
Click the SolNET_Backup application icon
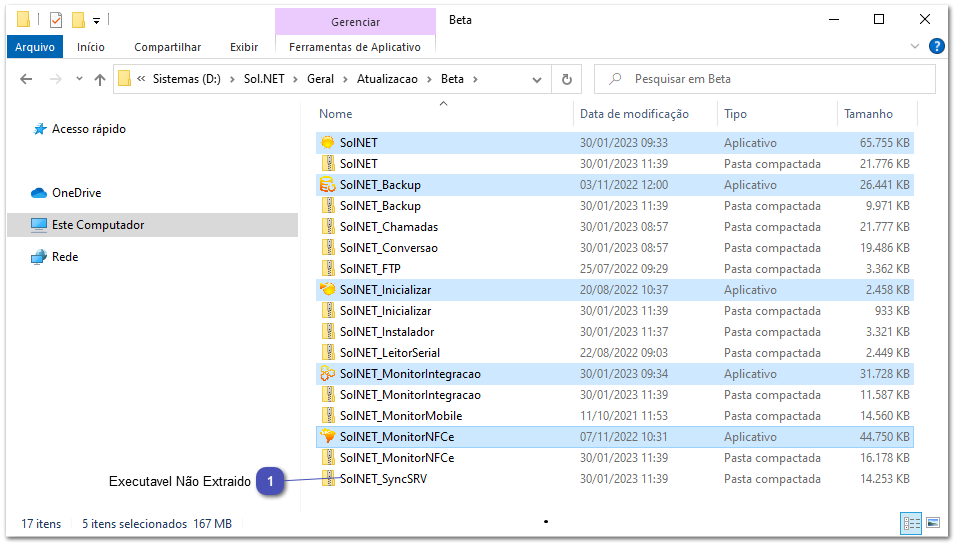coord(328,185)
